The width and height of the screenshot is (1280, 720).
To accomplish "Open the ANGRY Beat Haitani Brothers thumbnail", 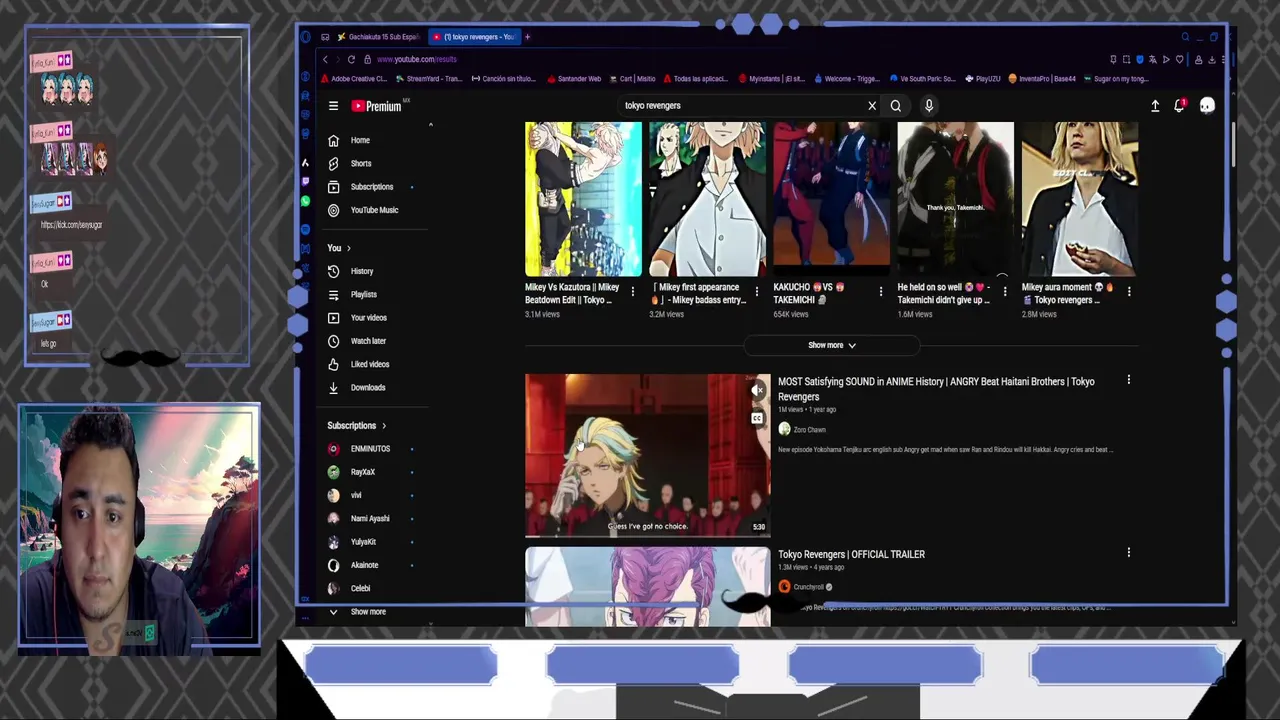I will pos(648,456).
